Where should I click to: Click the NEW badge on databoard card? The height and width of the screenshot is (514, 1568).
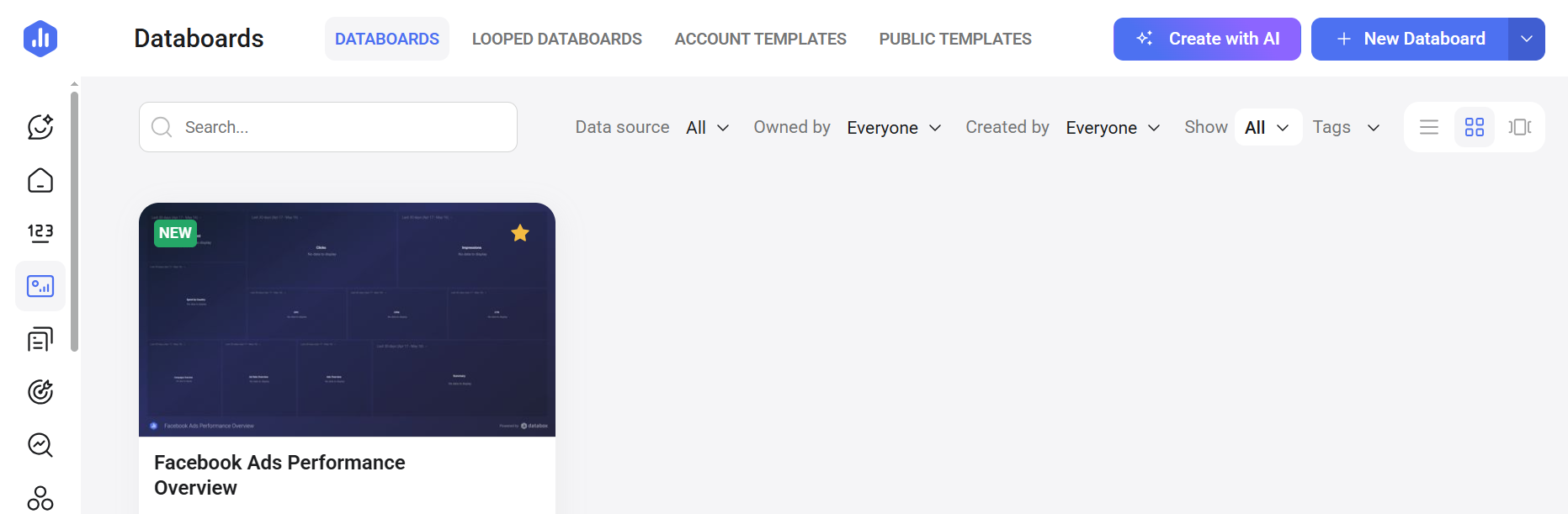[x=175, y=233]
